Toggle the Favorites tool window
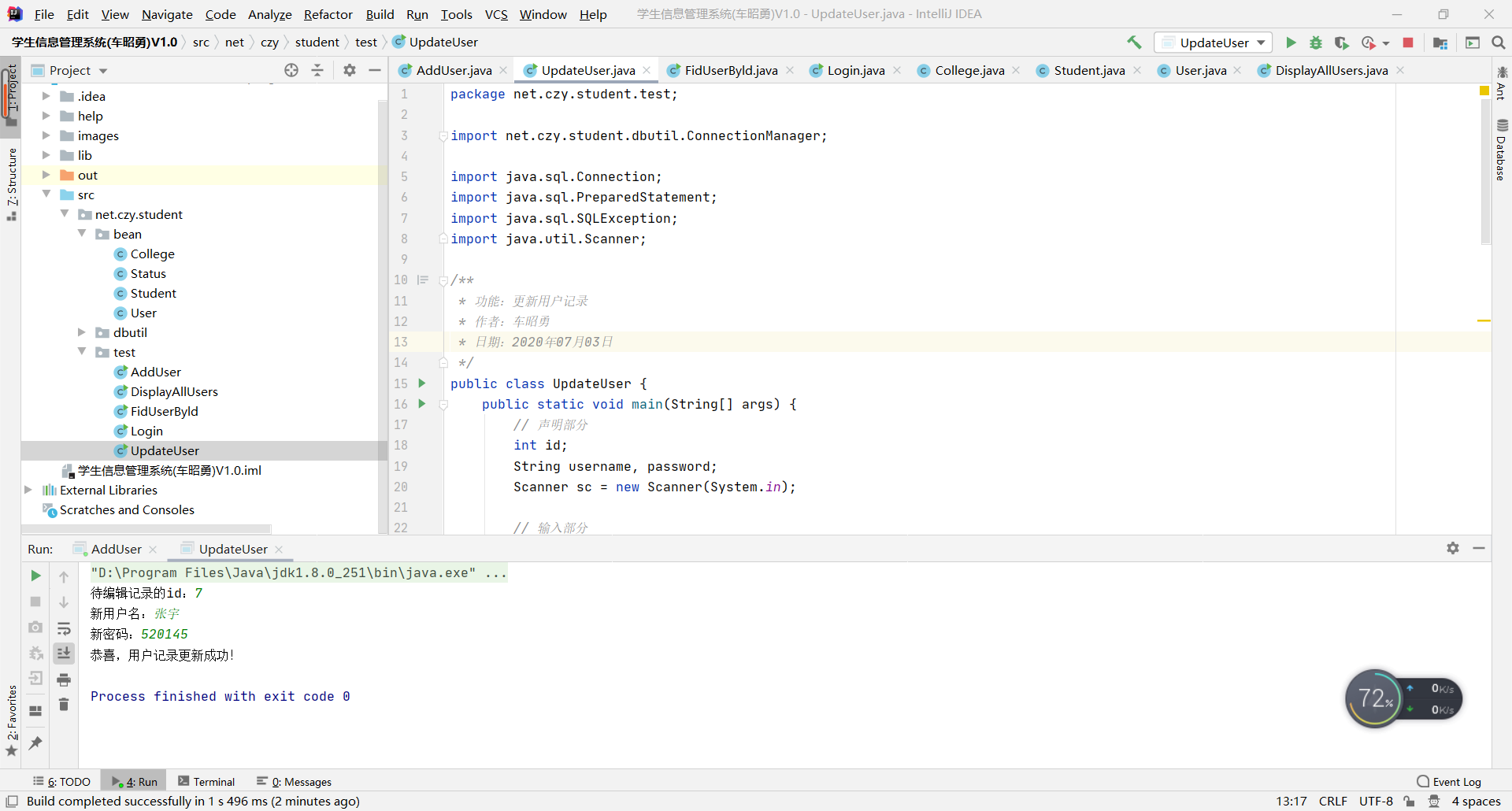This screenshot has height=811, width=1512. pyautogui.click(x=11, y=720)
